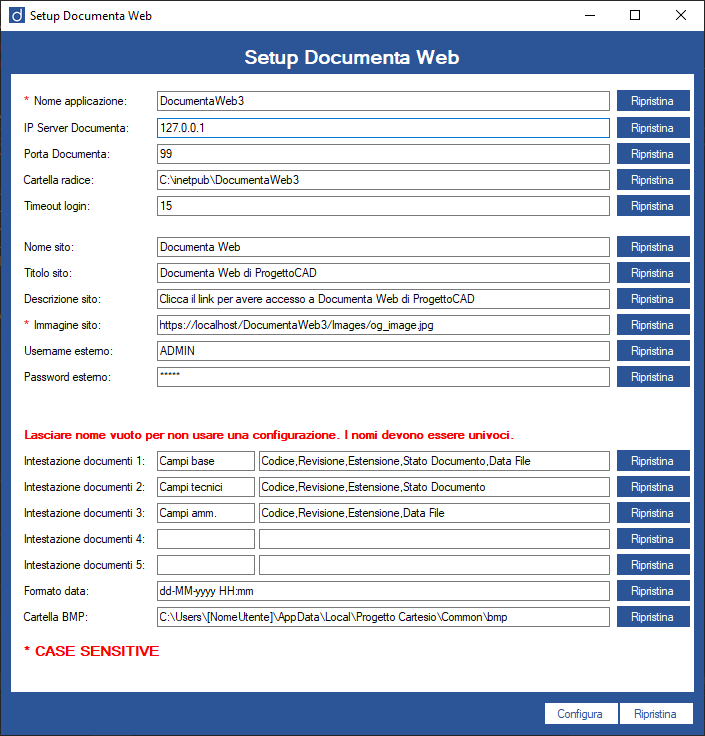Viewport: 705px width, 736px height.
Task: Click the Documenta app icon in title bar
Action: pyautogui.click(x=17, y=15)
